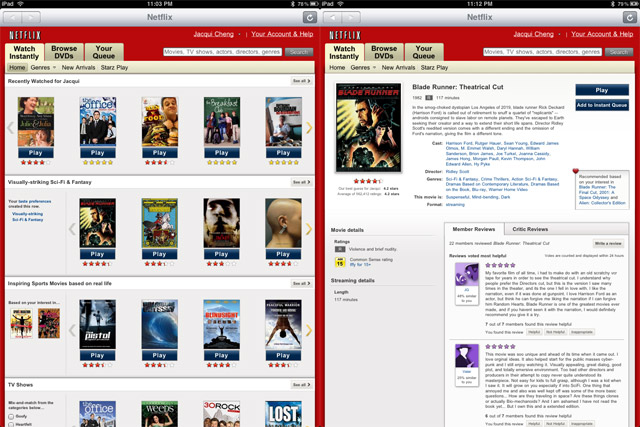Image resolution: width=640 pixels, height=427 pixels.
Task: Open Your Account & Help on left screen
Action: click(x=282, y=34)
